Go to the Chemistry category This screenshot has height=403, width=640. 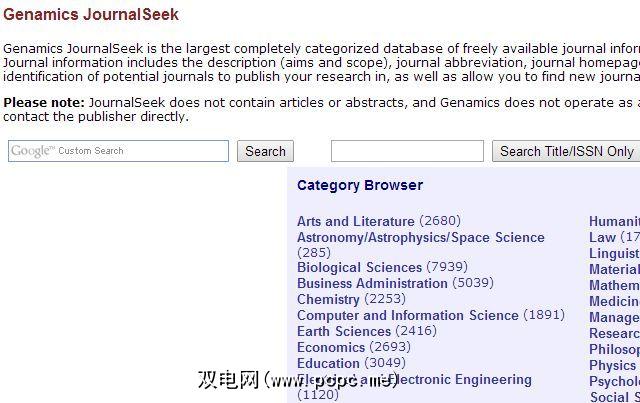[328, 299]
